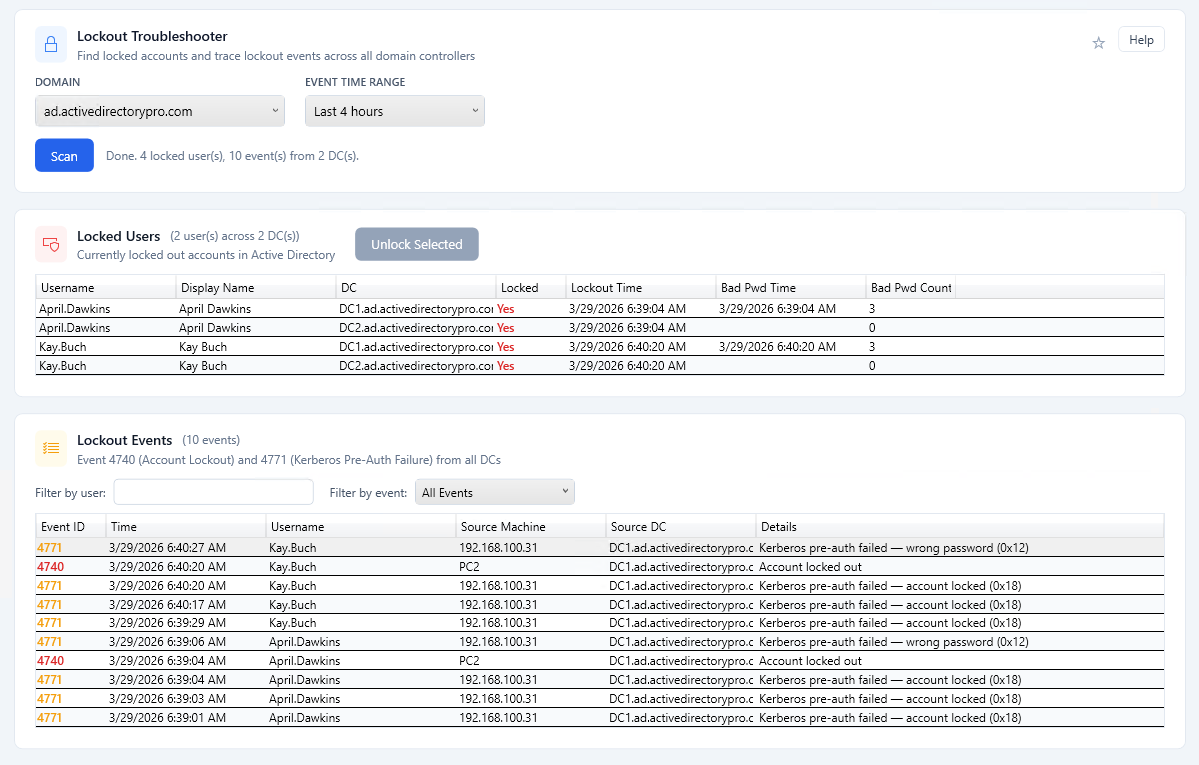Sort by Display Name column header
This screenshot has height=765, width=1199.
(x=255, y=288)
